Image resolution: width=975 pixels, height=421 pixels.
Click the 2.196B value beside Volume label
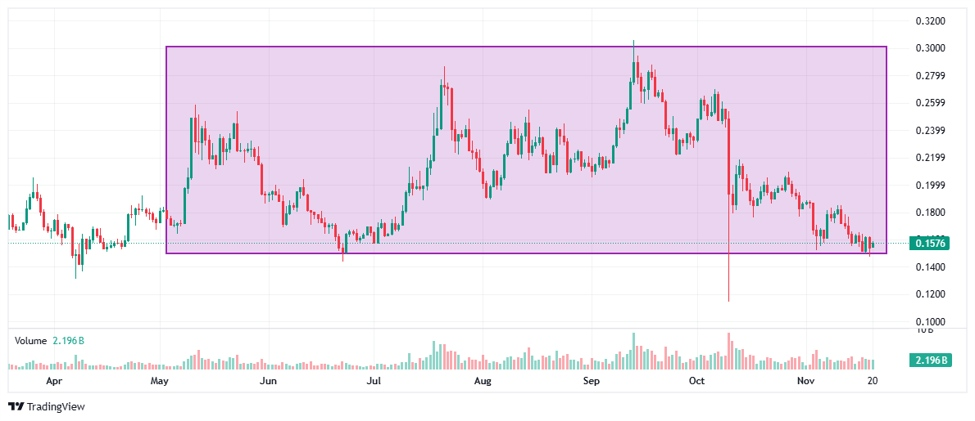point(69,341)
